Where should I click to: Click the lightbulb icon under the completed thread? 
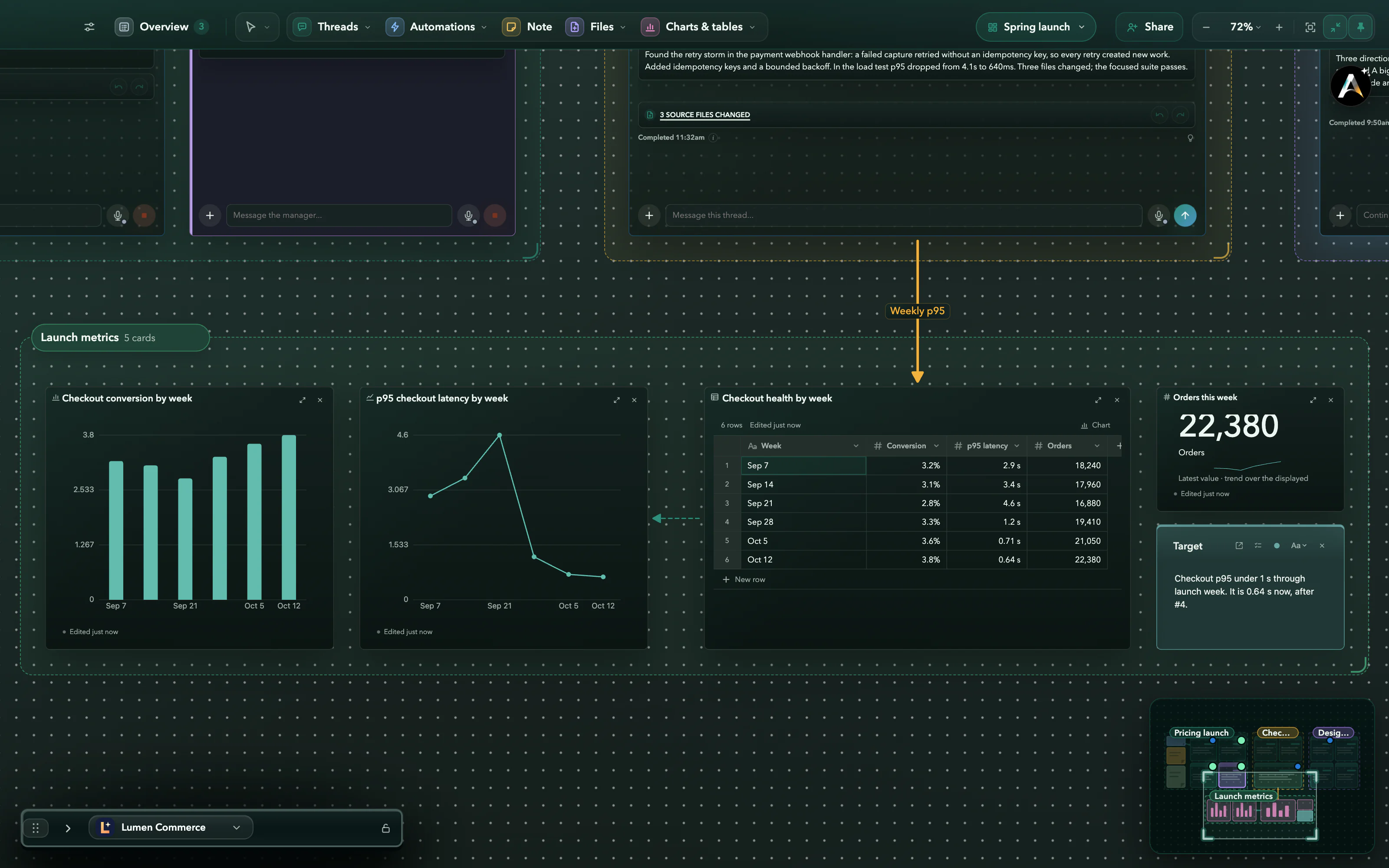click(1190, 138)
